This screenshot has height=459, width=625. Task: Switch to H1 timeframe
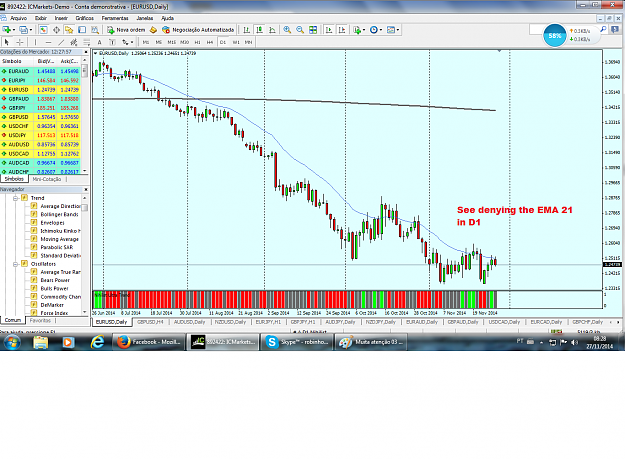(x=197, y=42)
